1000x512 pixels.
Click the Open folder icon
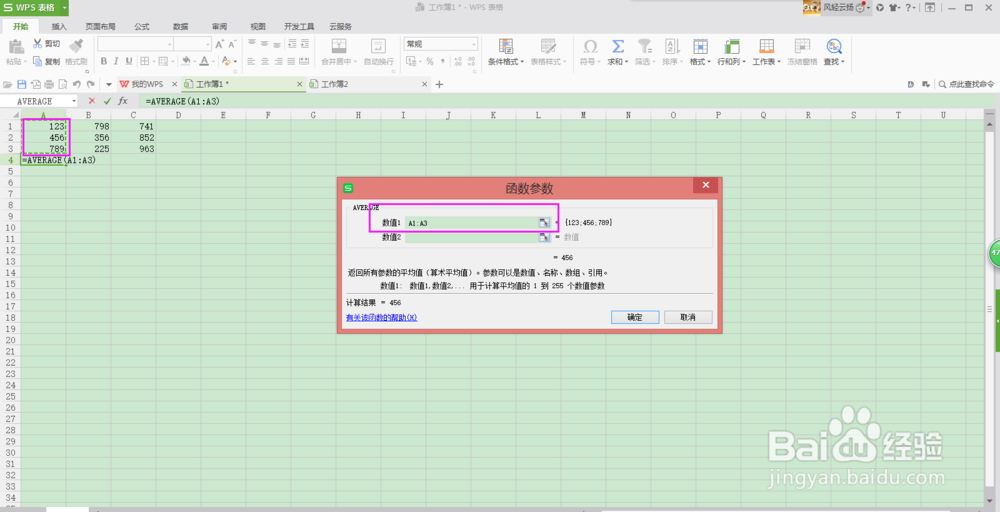pyautogui.click(x=8, y=84)
